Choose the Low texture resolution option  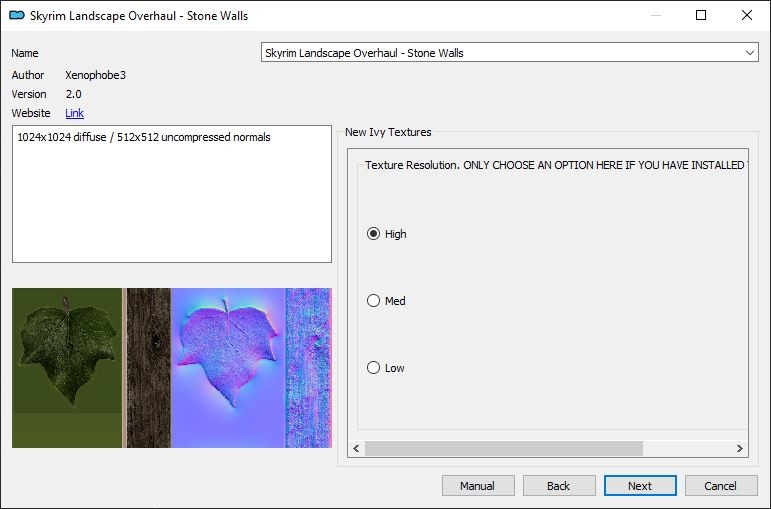click(386, 368)
